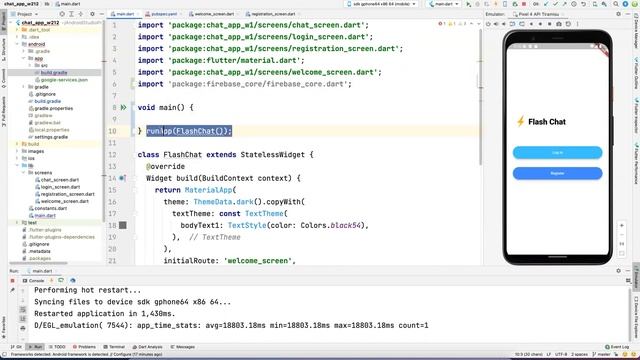Click print icon in console gutter
This screenshot has height=360, width=640.
[23, 328]
